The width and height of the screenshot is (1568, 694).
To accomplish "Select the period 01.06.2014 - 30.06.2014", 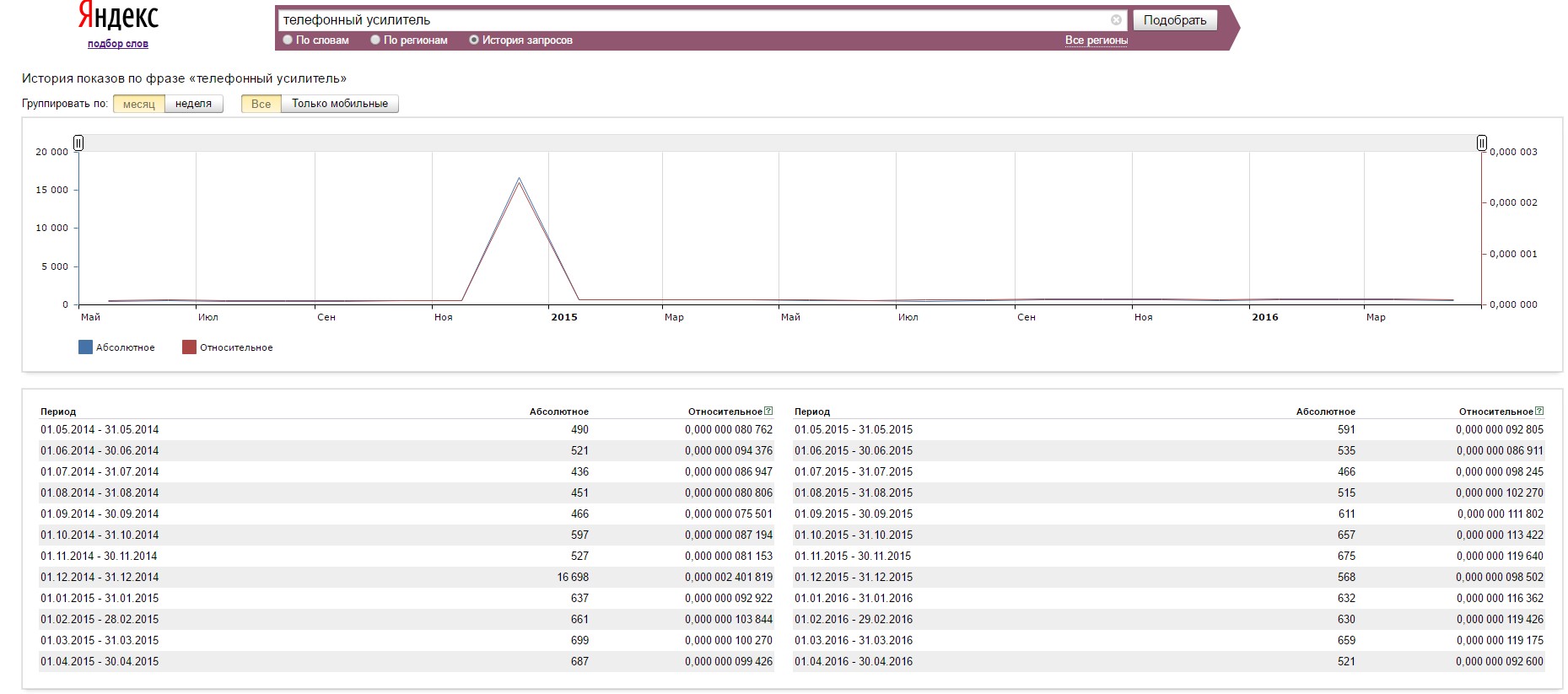I will pos(100,450).
